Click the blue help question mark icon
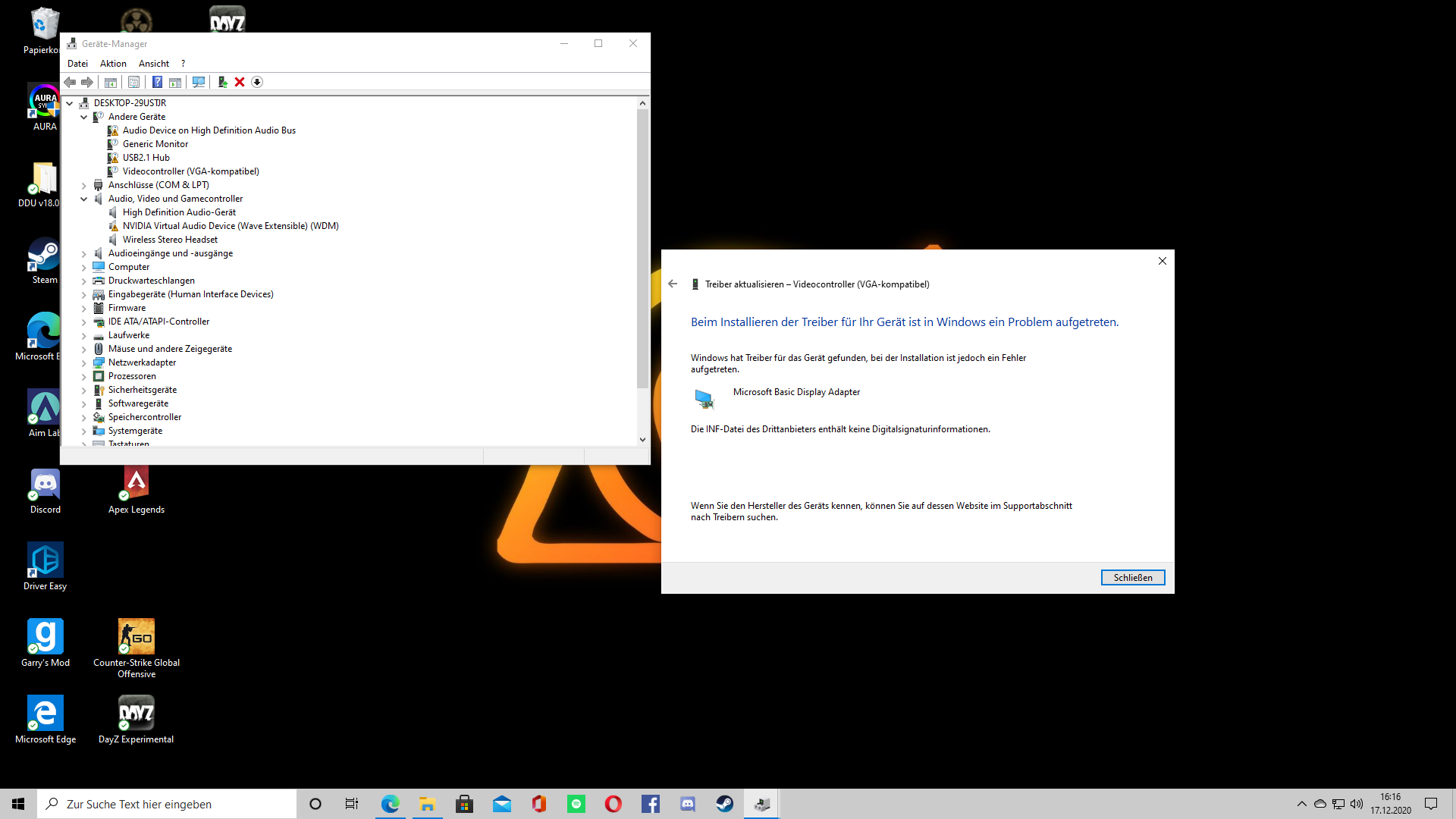Viewport: 1456px width, 819px height. [157, 82]
